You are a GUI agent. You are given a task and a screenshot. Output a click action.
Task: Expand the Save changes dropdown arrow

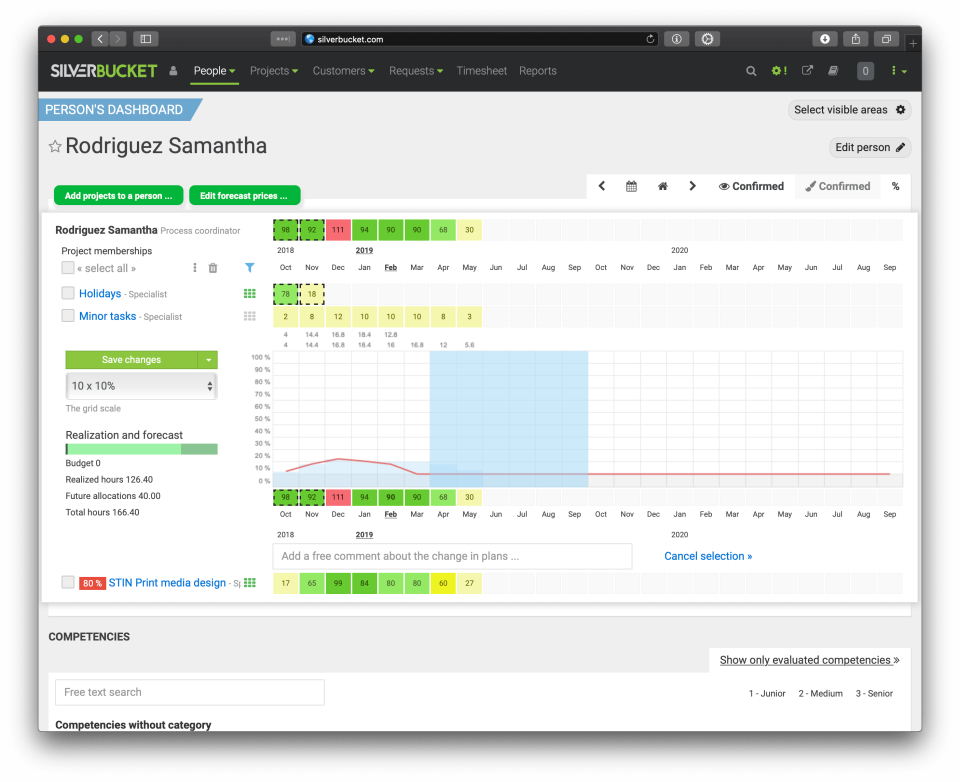point(208,360)
